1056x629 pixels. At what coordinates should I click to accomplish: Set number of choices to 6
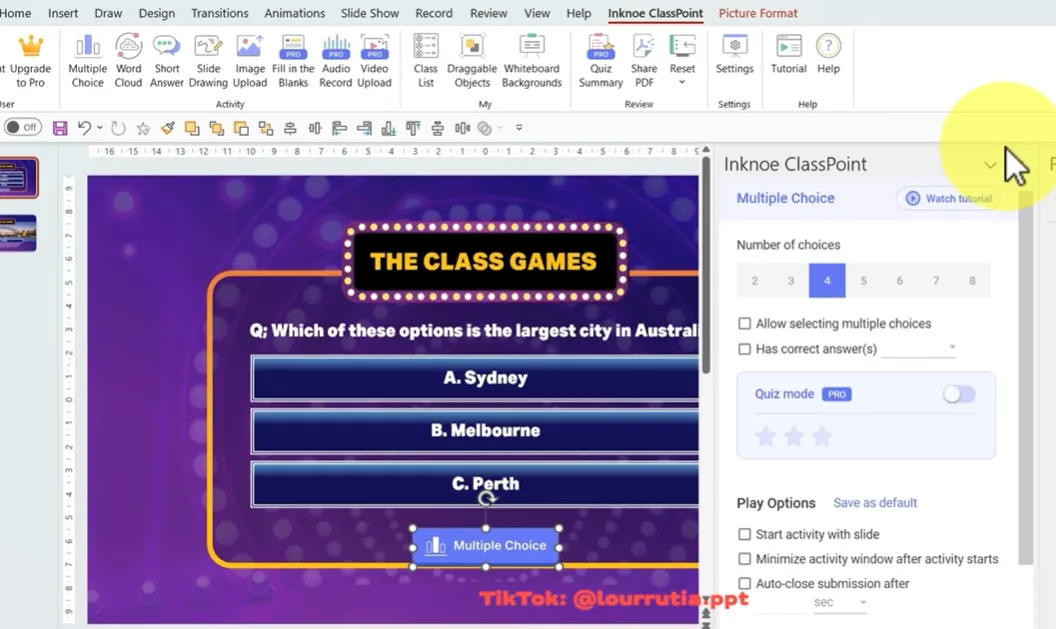tap(899, 281)
